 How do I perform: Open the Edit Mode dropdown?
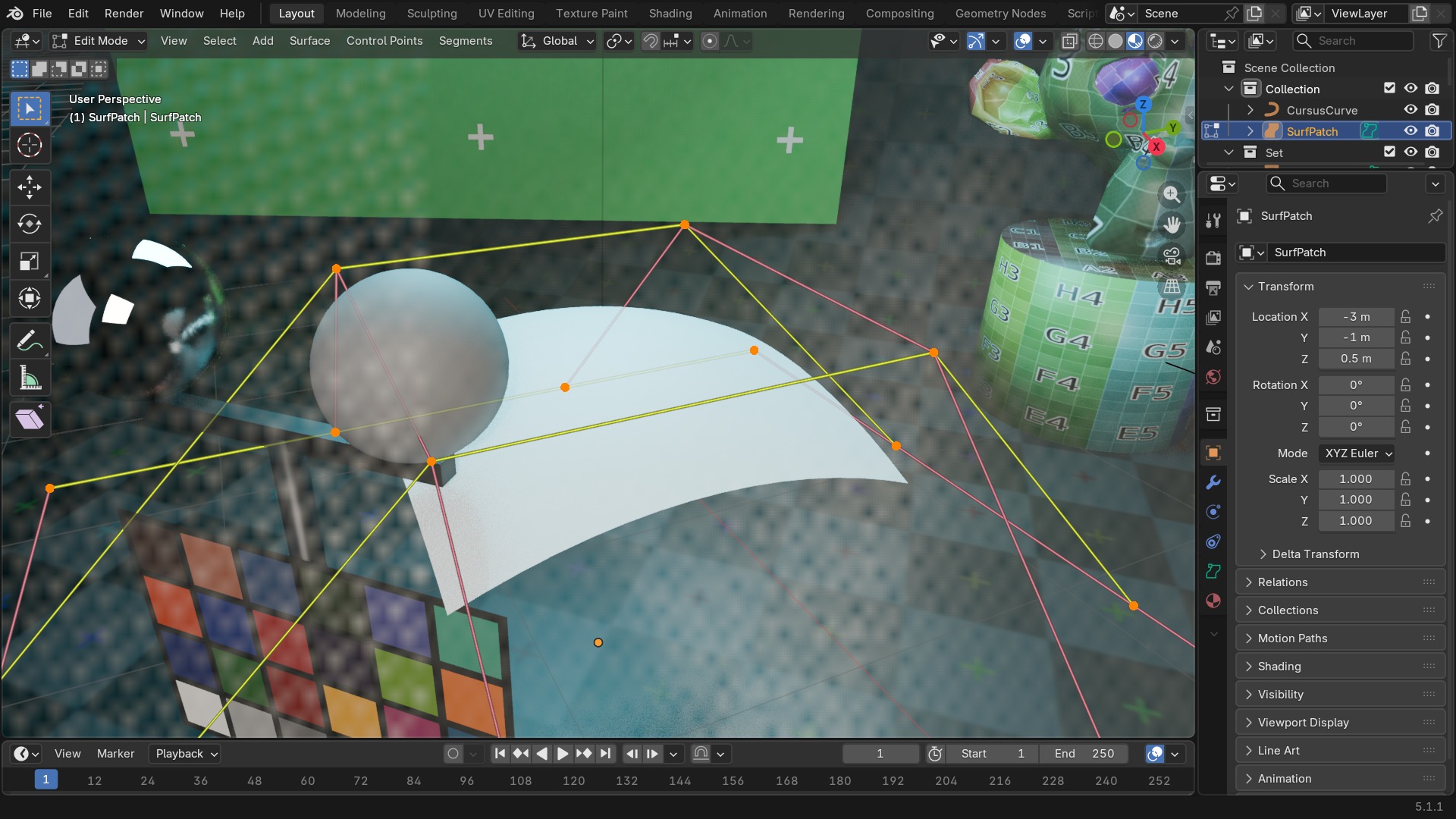(99, 41)
